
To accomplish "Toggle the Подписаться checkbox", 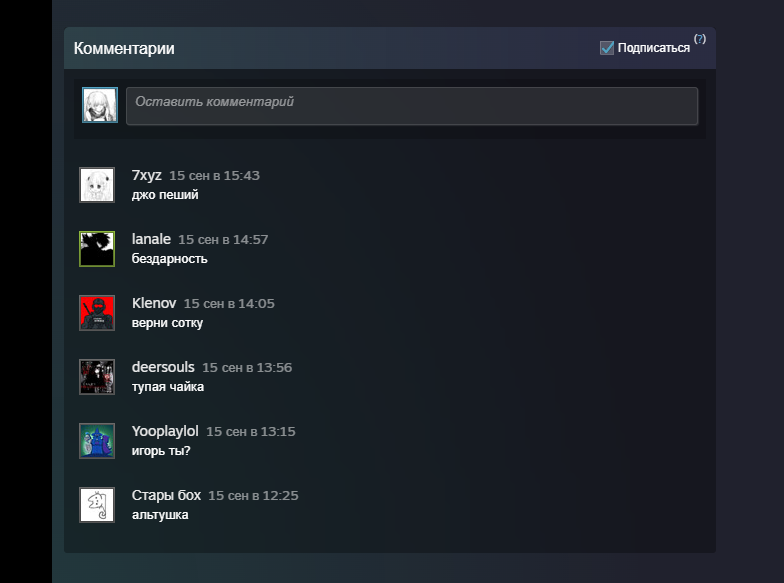I will coord(607,48).
